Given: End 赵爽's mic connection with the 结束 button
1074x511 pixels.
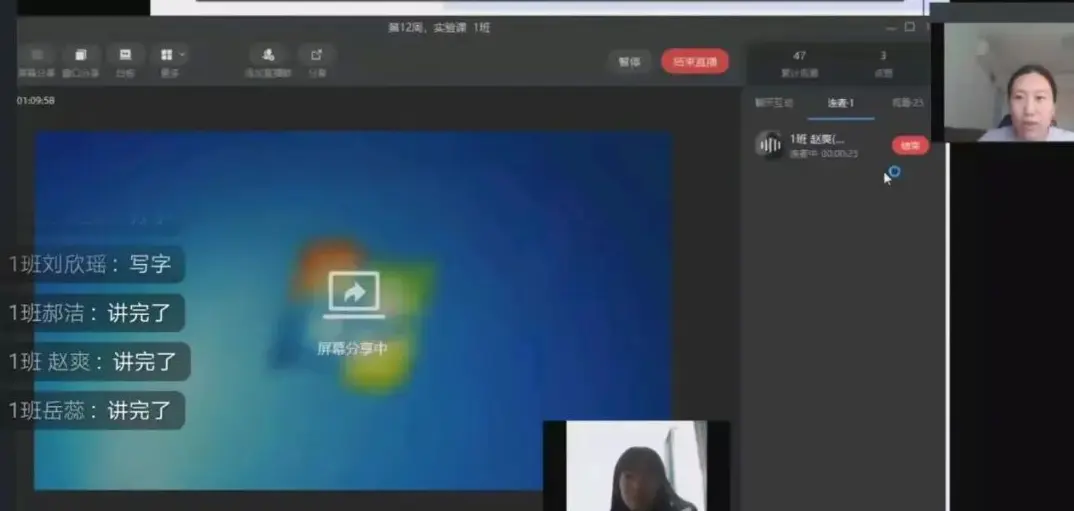Looking at the screenshot, I should pyautogui.click(x=910, y=145).
